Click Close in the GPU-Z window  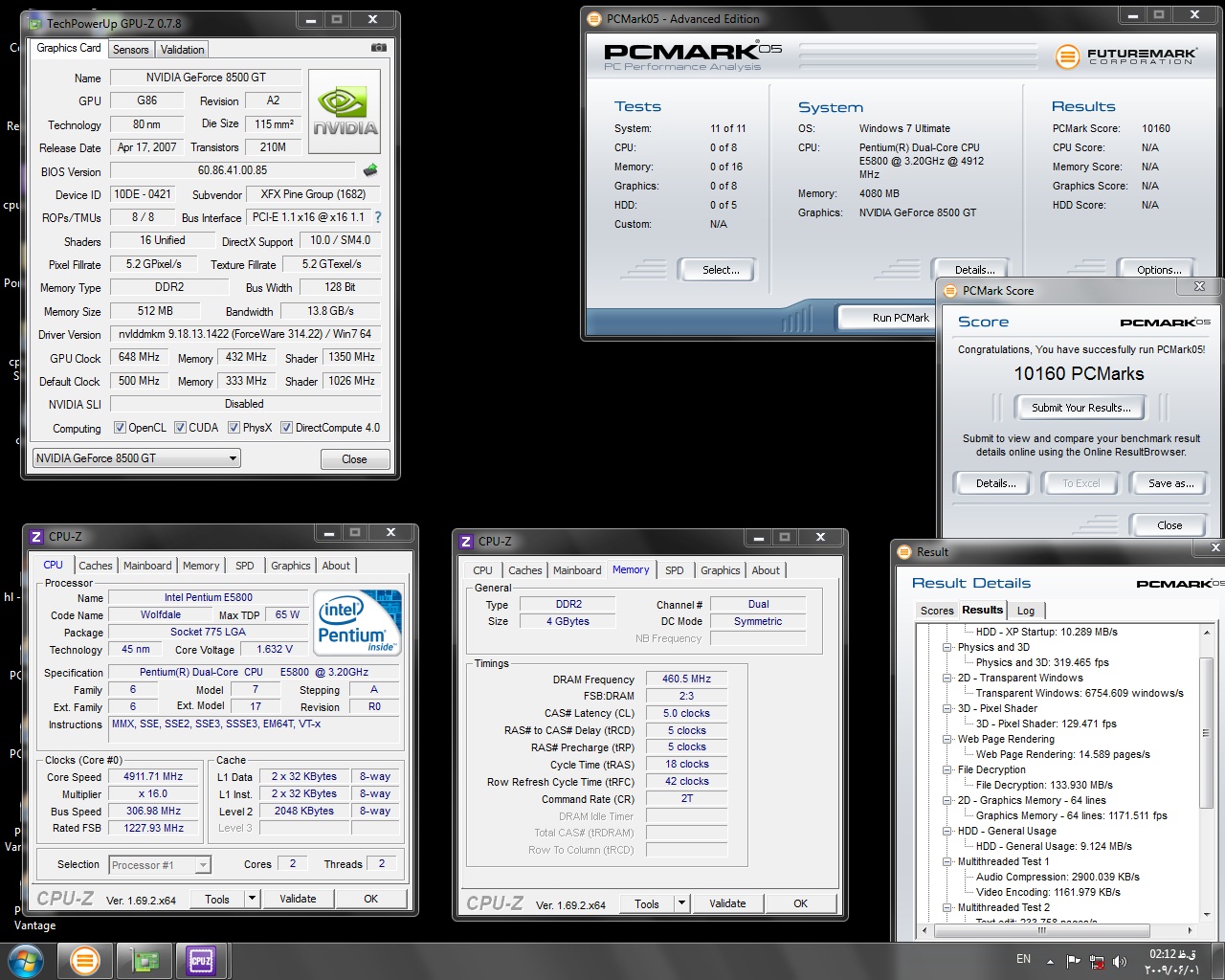[354, 459]
